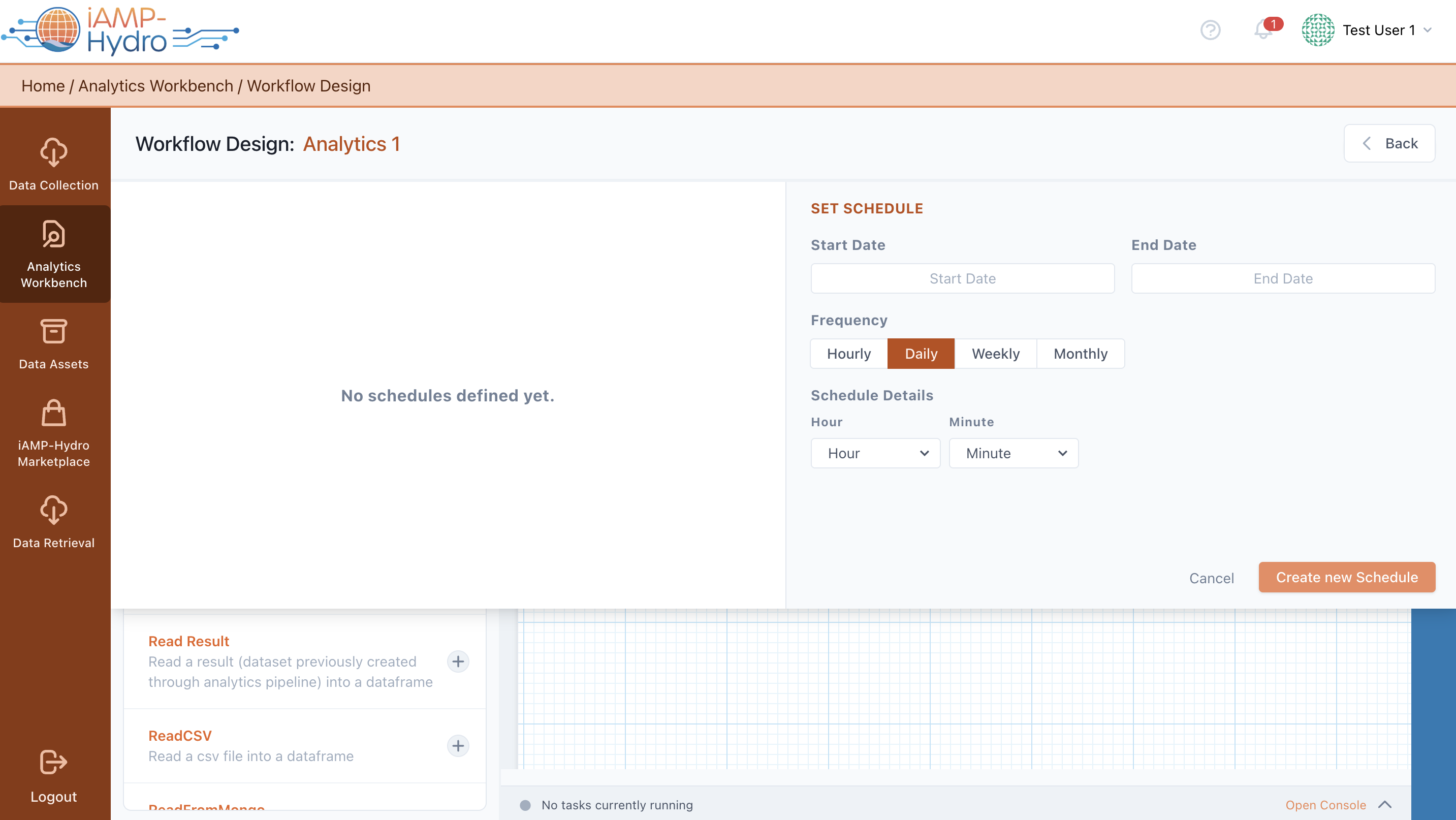1456x820 pixels.
Task: Select Hourly frequency option
Action: click(x=848, y=354)
